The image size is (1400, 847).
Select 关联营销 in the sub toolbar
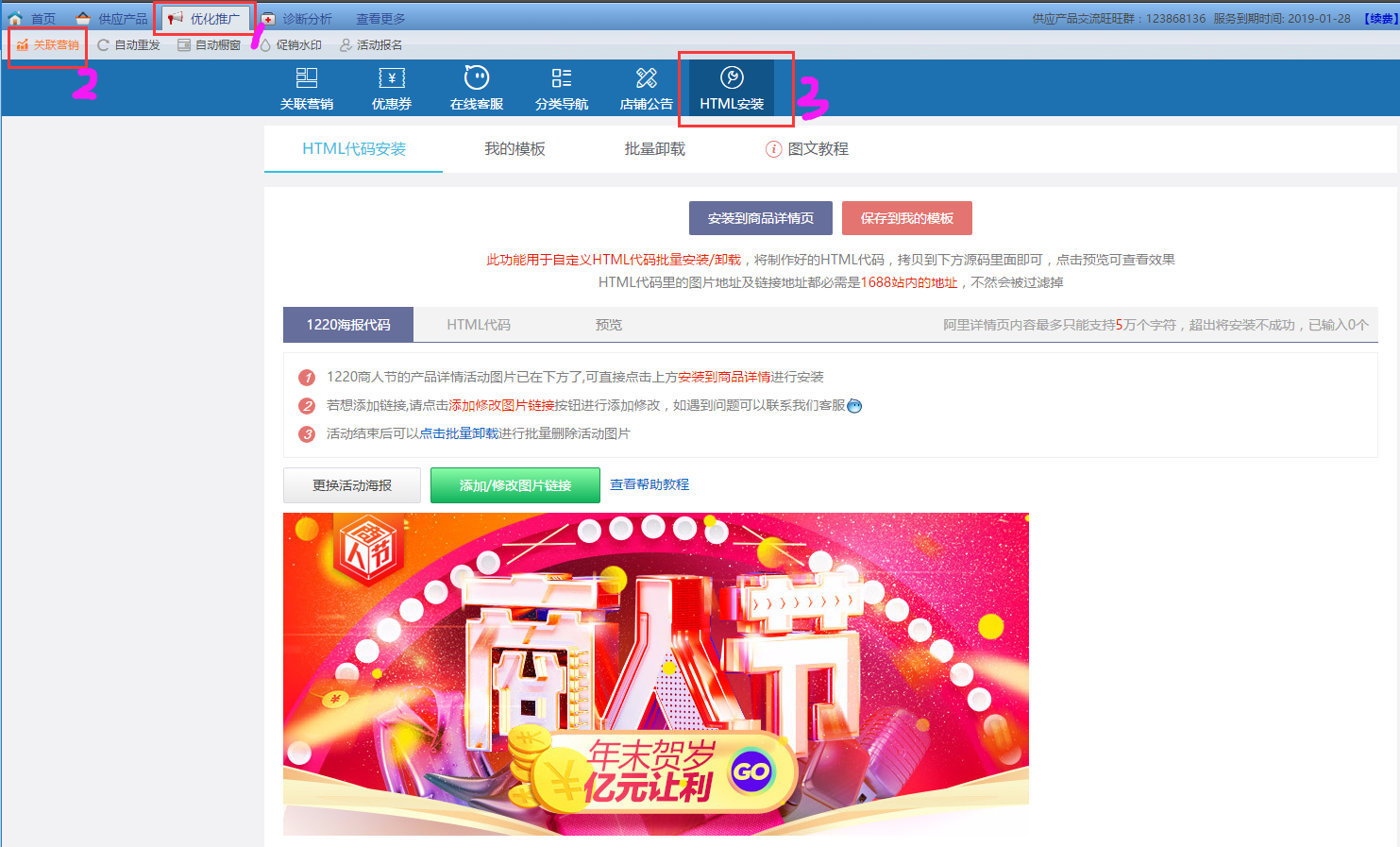(47, 44)
